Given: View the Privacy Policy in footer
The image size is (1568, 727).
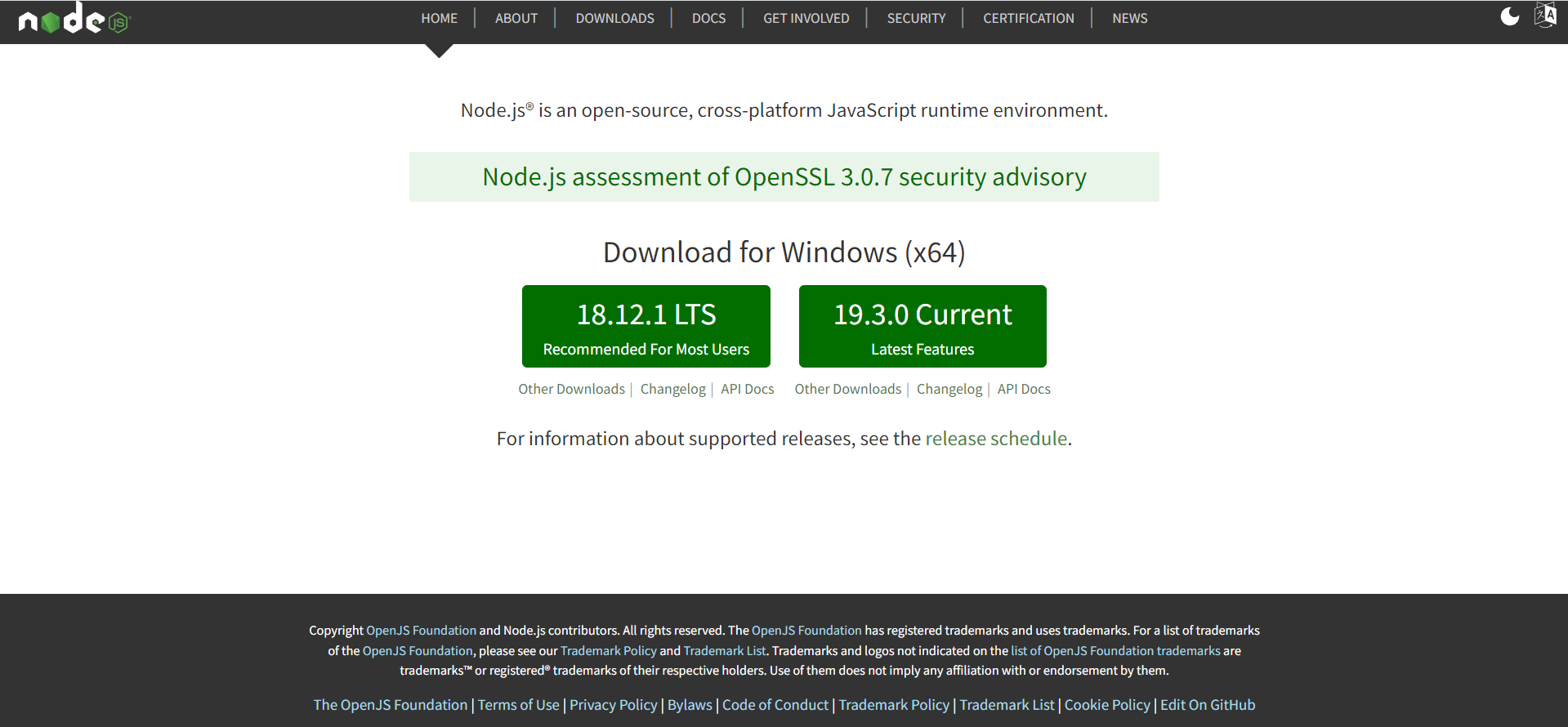Looking at the screenshot, I should pos(613,705).
